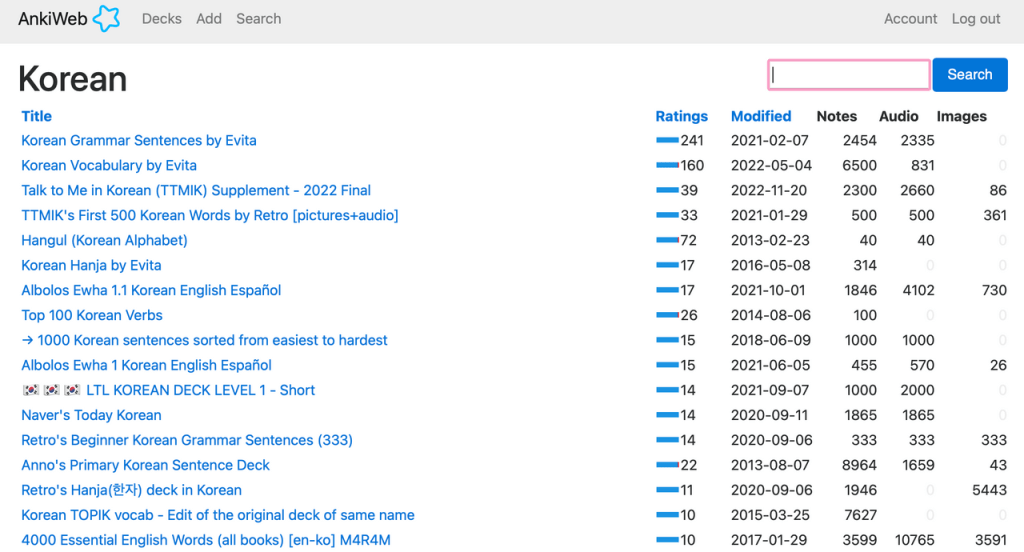Click modified date 2022-11-20

pyautogui.click(x=769, y=190)
